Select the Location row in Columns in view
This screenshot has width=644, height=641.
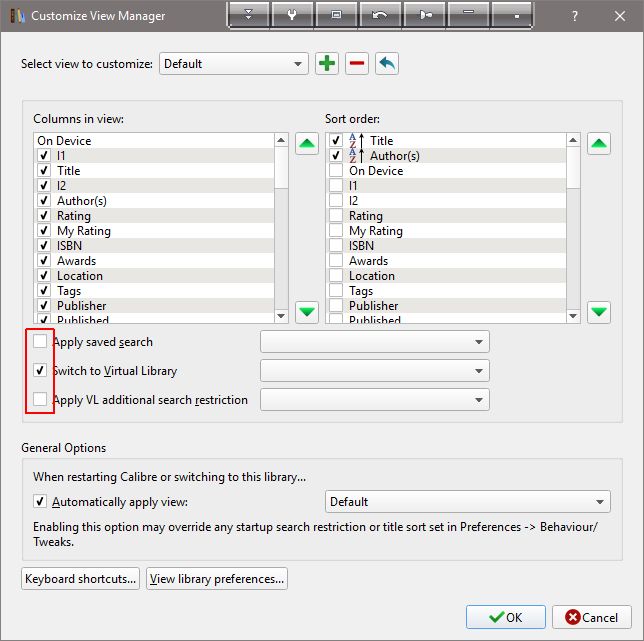(x=154, y=276)
